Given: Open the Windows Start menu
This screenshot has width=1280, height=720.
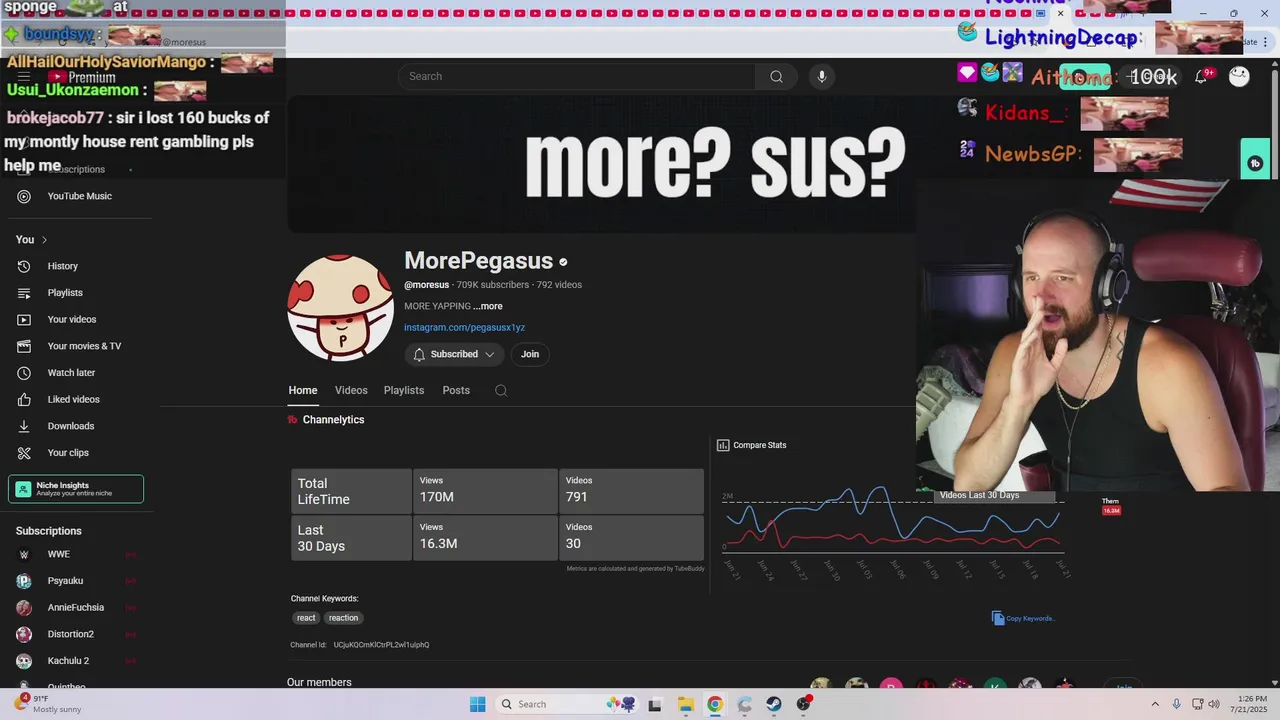Looking at the screenshot, I should (x=478, y=704).
